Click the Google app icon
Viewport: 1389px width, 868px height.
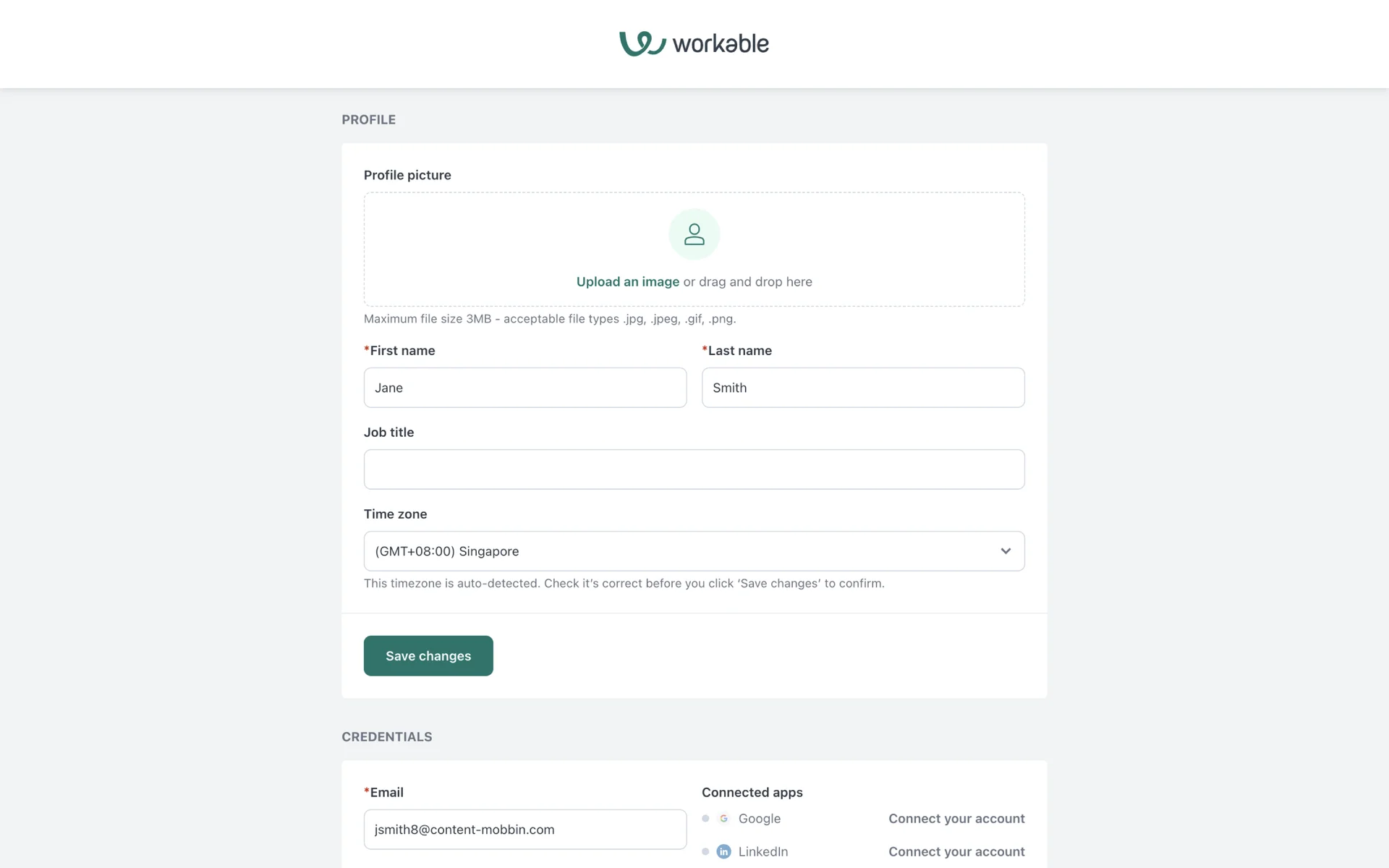tap(723, 819)
